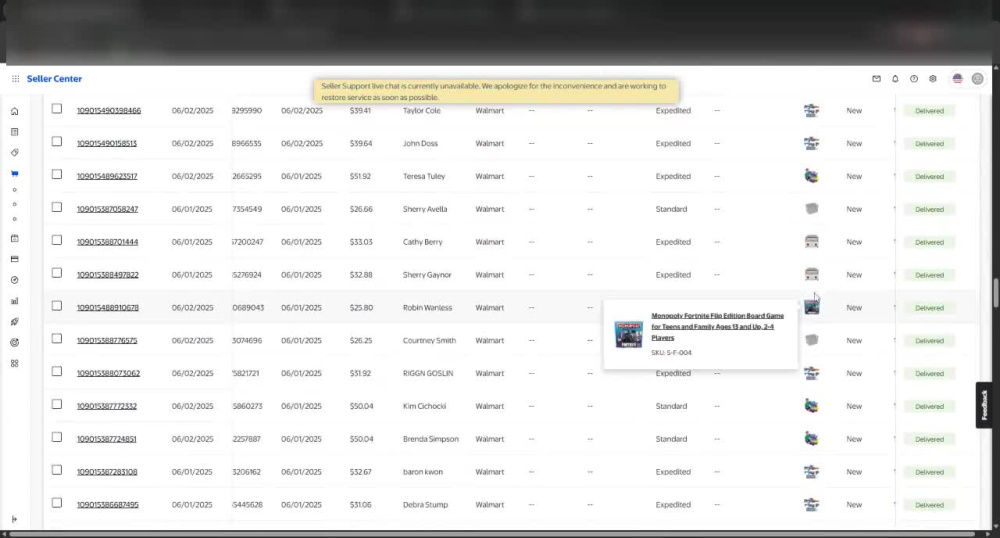Open order link 109015388701444
The width and height of the screenshot is (1000, 538).
point(107,242)
